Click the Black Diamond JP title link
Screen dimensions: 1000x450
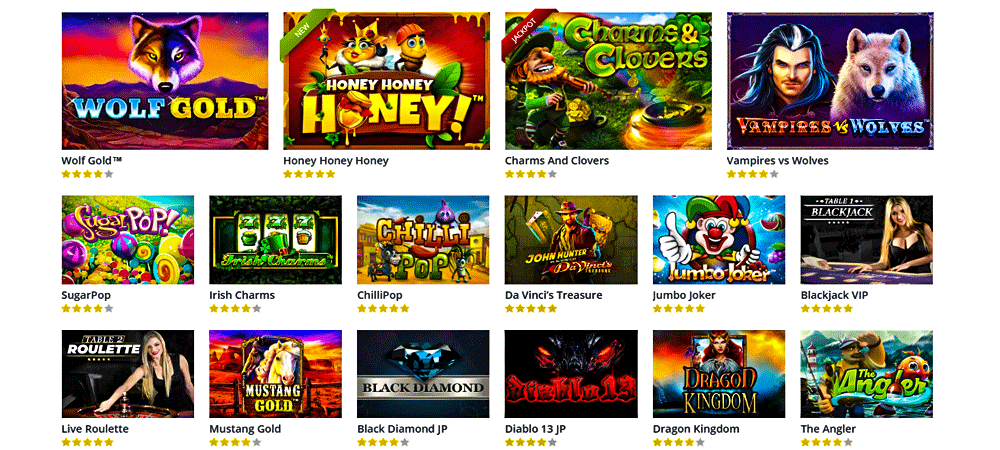point(402,429)
